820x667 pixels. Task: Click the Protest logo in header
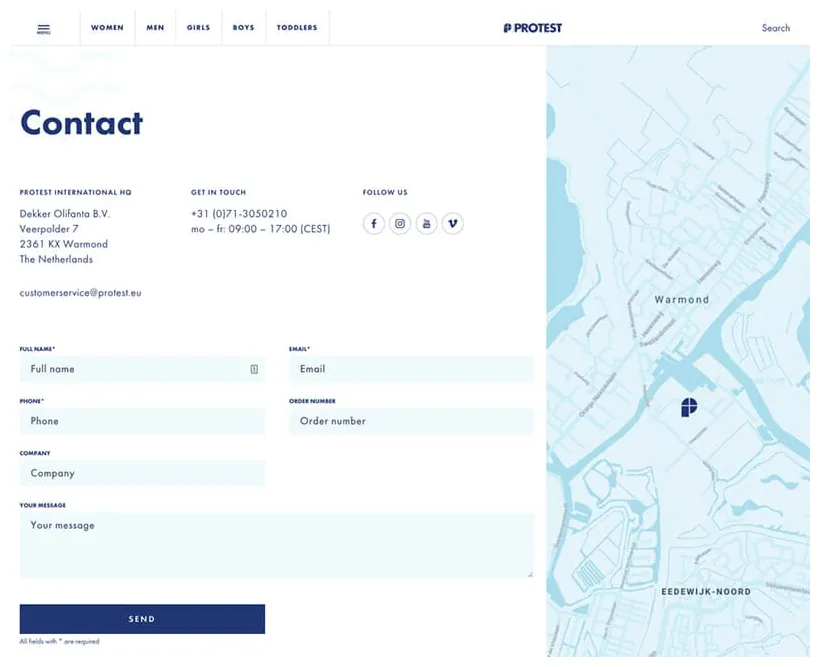tap(533, 28)
